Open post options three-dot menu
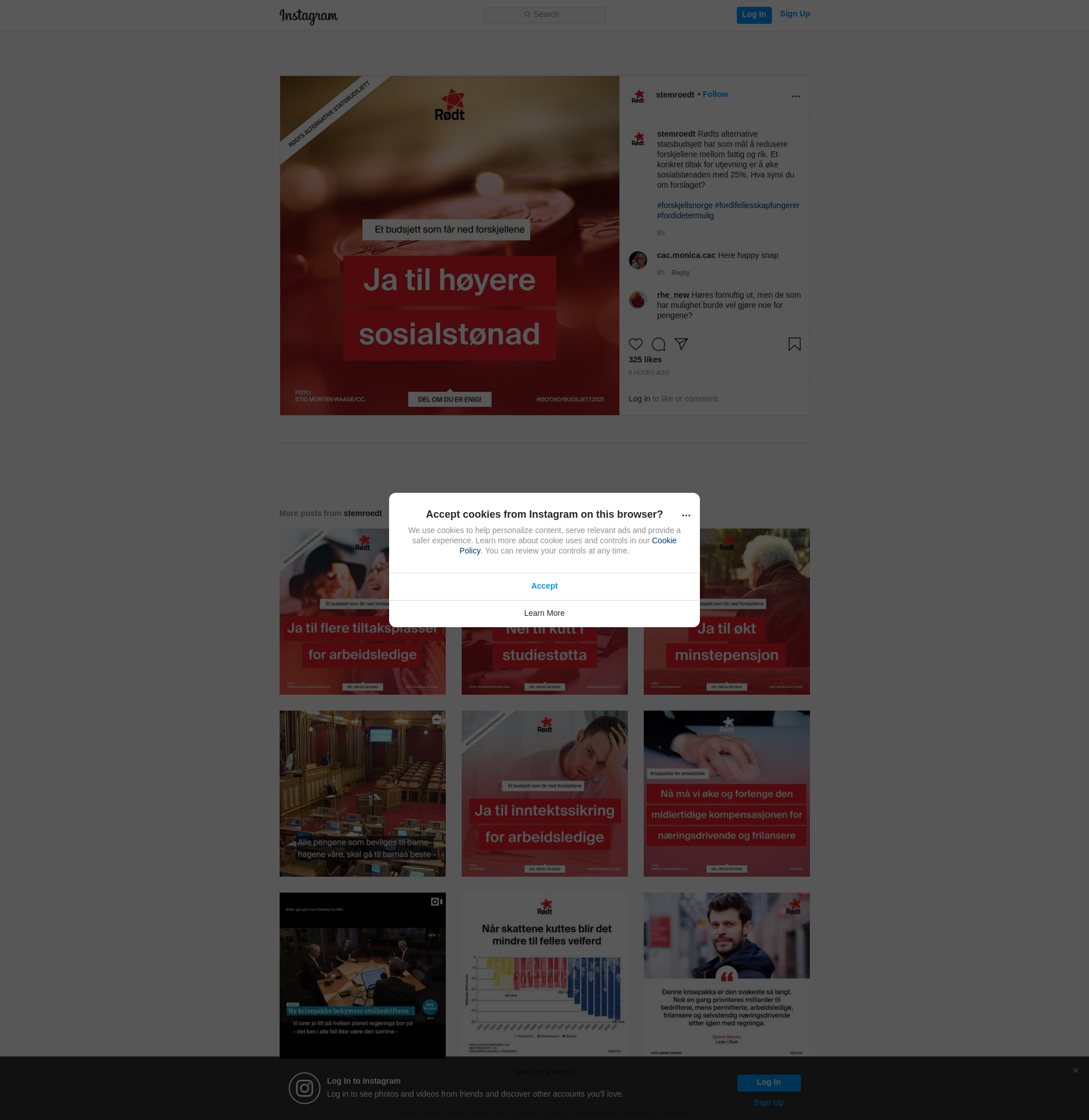1089x1120 pixels. [795, 96]
